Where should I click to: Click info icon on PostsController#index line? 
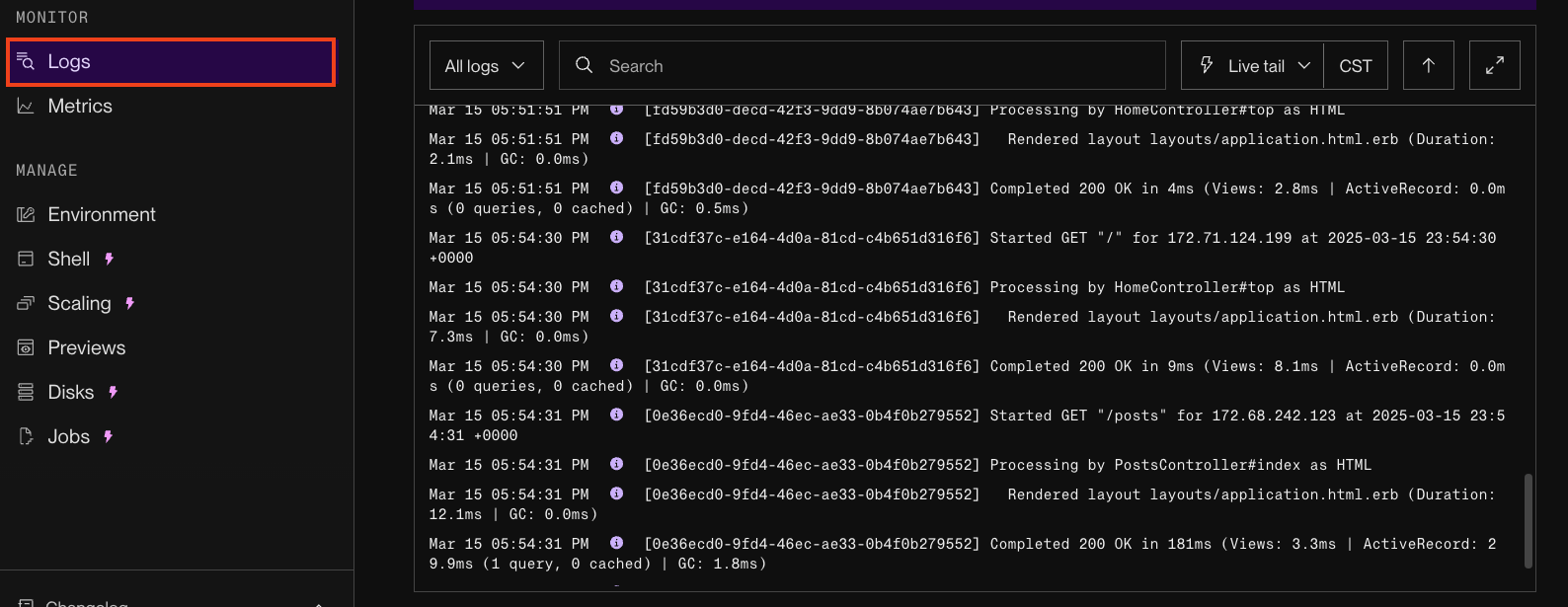[616, 464]
